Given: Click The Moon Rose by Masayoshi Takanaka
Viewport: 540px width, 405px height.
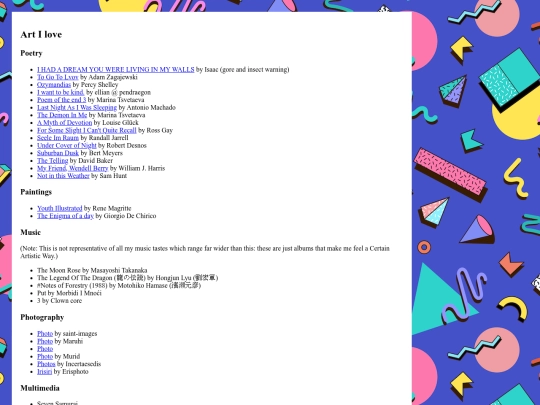Looking at the screenshot, I should 92,270.
